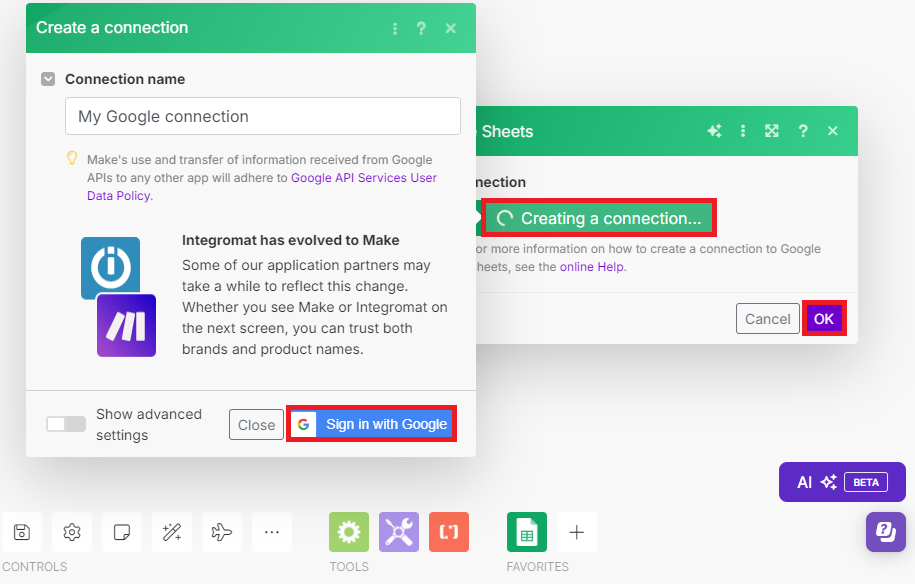Click the lightbulb hint icon
915x584 pixels.
coord(72,158)
